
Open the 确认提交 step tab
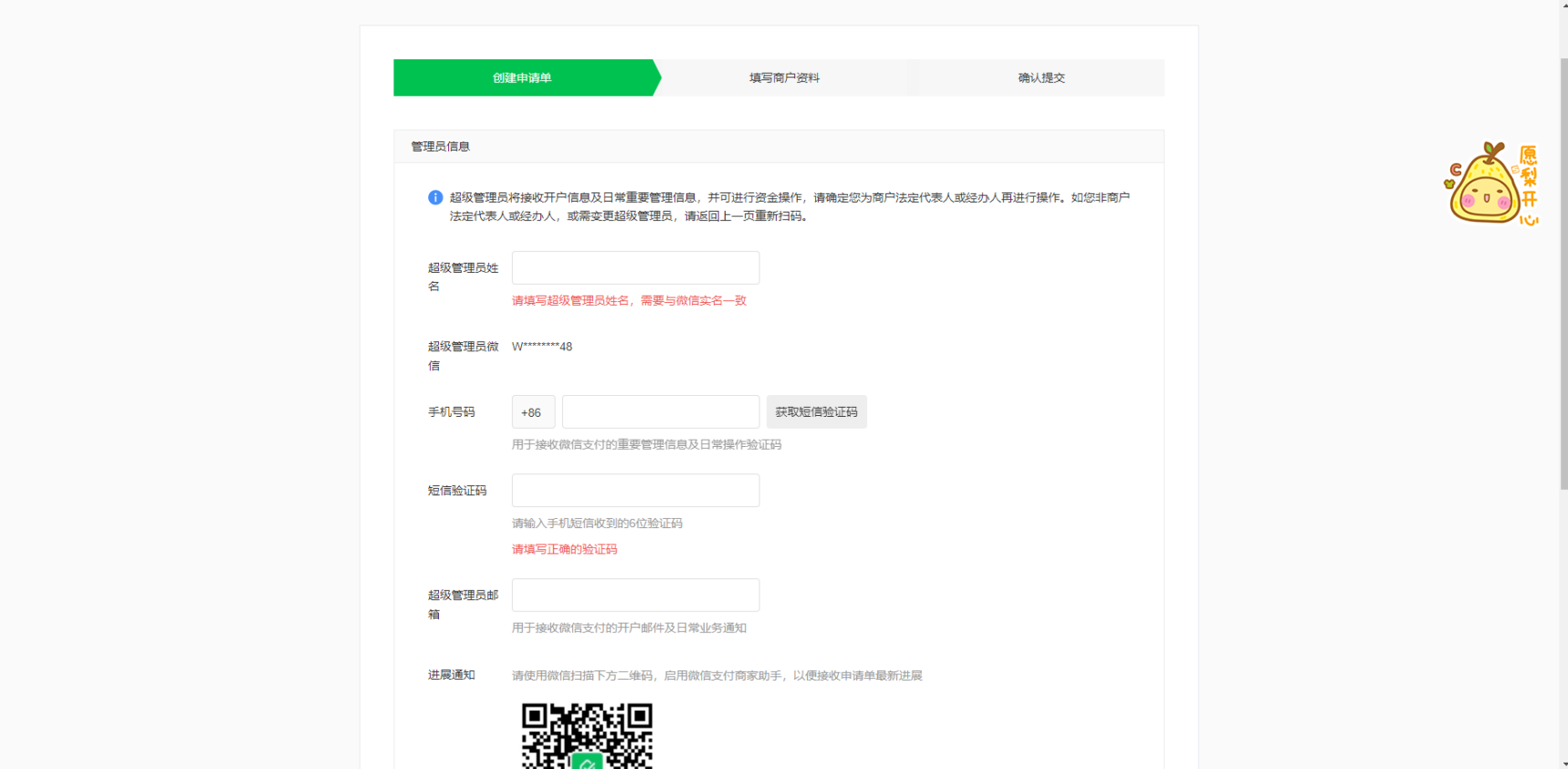click(1041, 78)
